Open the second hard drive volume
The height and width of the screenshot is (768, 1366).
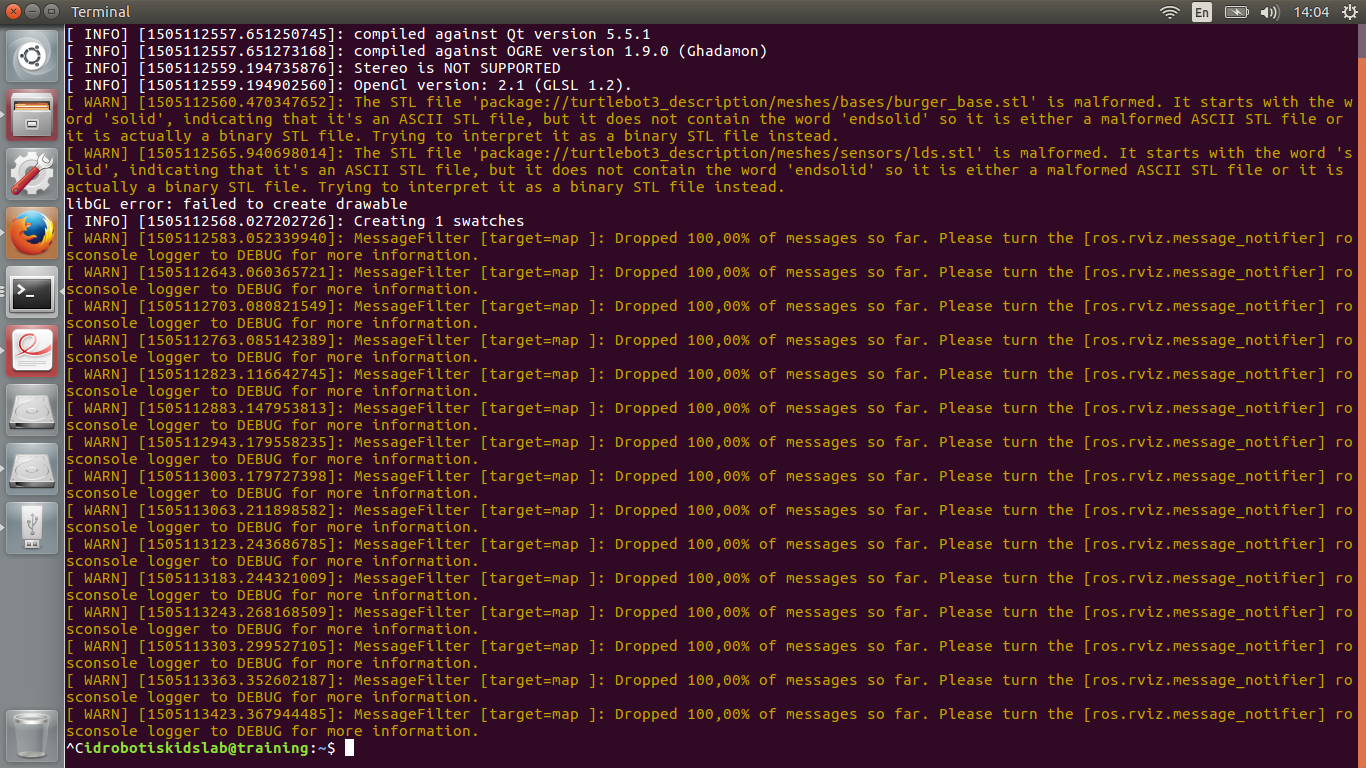32,468
